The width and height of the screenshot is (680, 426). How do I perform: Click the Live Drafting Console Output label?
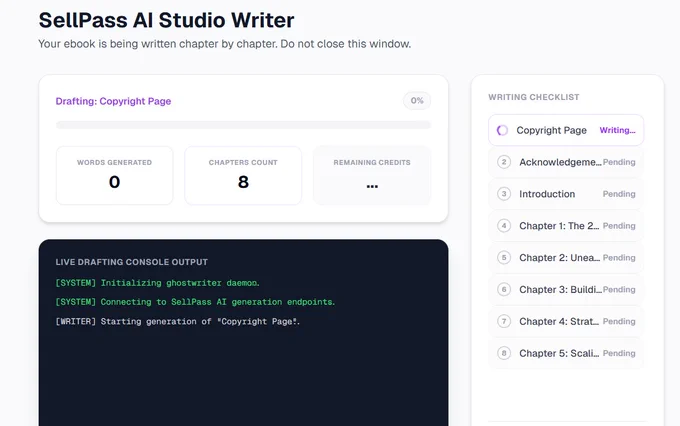click(131, 262)
